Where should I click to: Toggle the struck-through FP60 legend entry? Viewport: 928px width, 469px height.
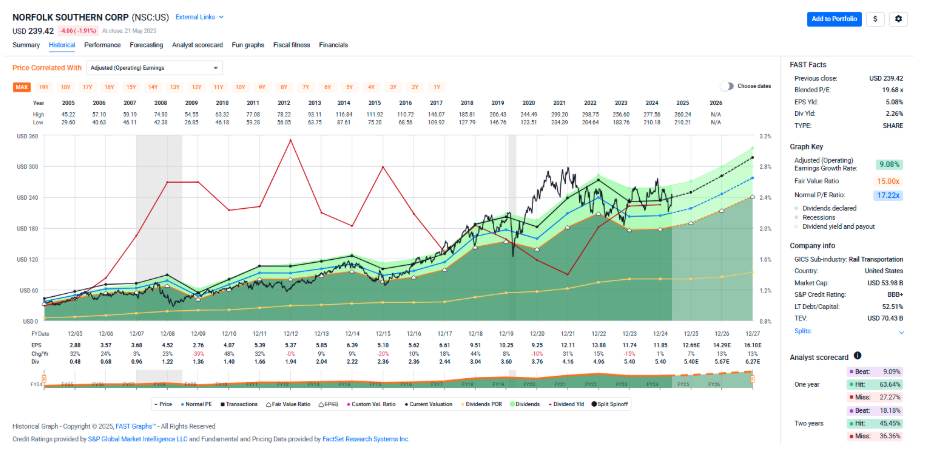point(328,404)
